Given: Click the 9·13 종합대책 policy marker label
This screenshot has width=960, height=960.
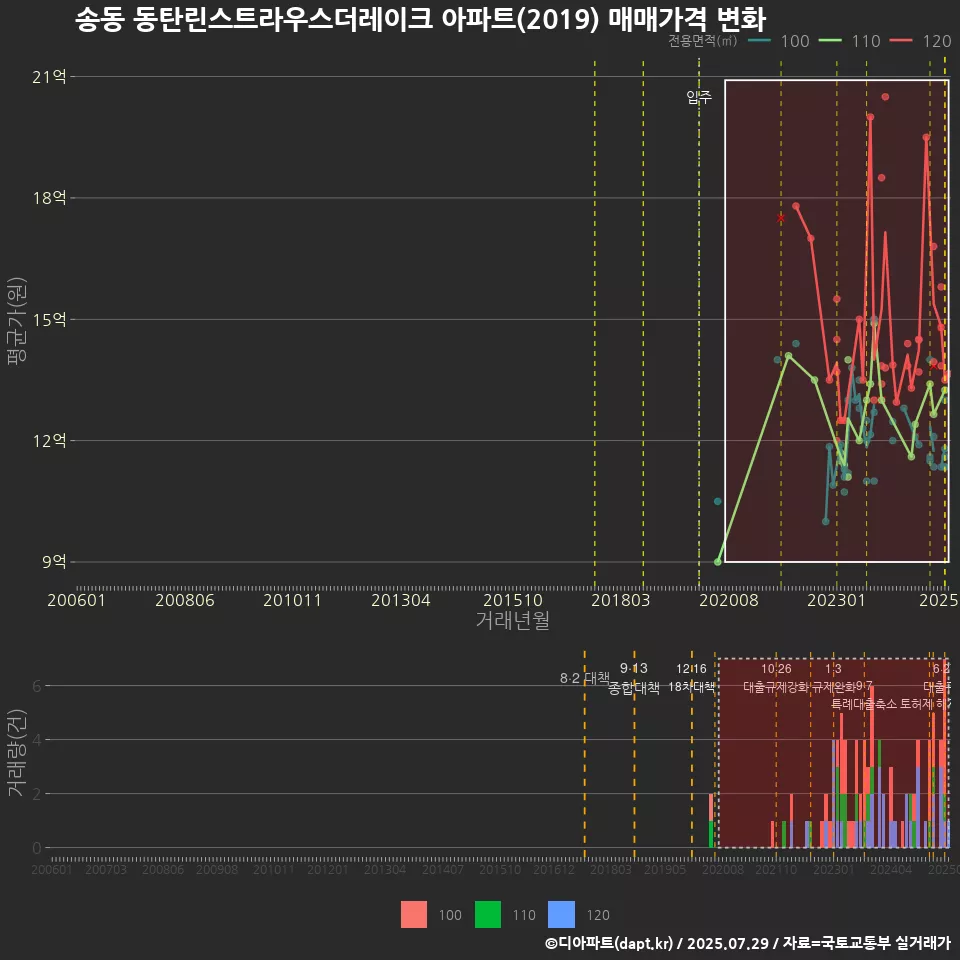Looking at the screenshot, I should 634,678.
